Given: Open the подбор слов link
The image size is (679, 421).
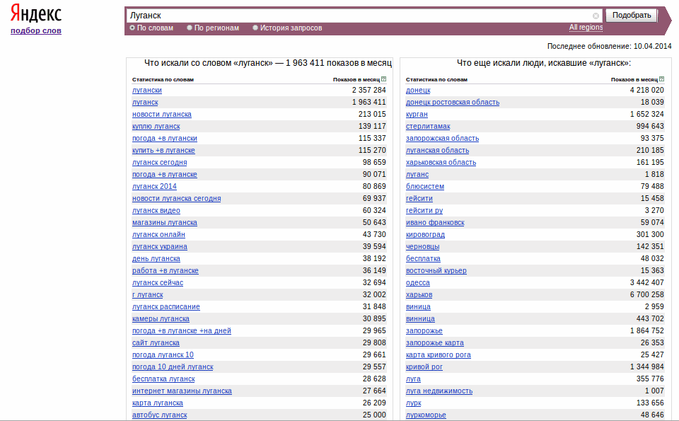Looking at the screenshot, I should tap(36, 31).
